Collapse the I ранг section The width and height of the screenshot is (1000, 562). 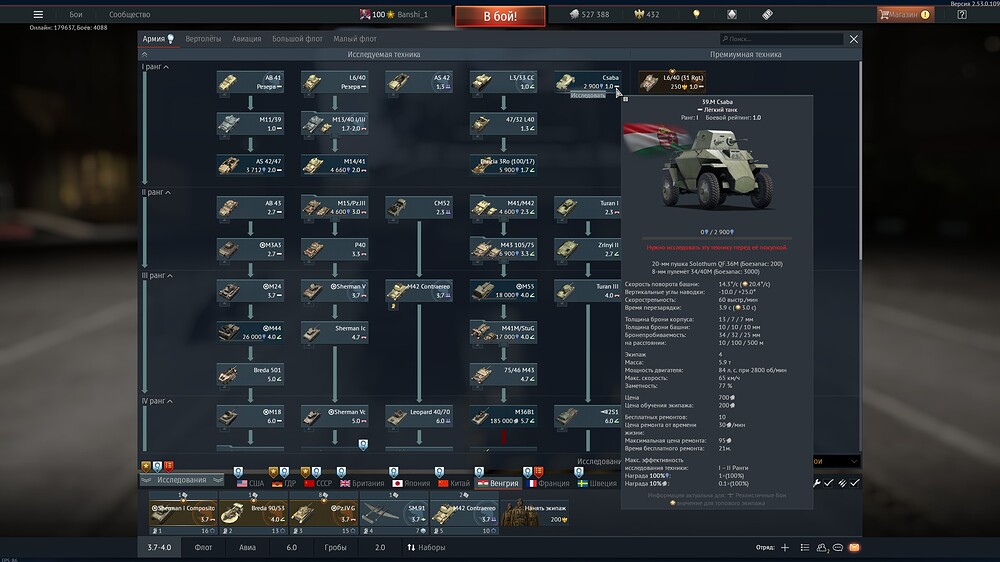point(166,67)
